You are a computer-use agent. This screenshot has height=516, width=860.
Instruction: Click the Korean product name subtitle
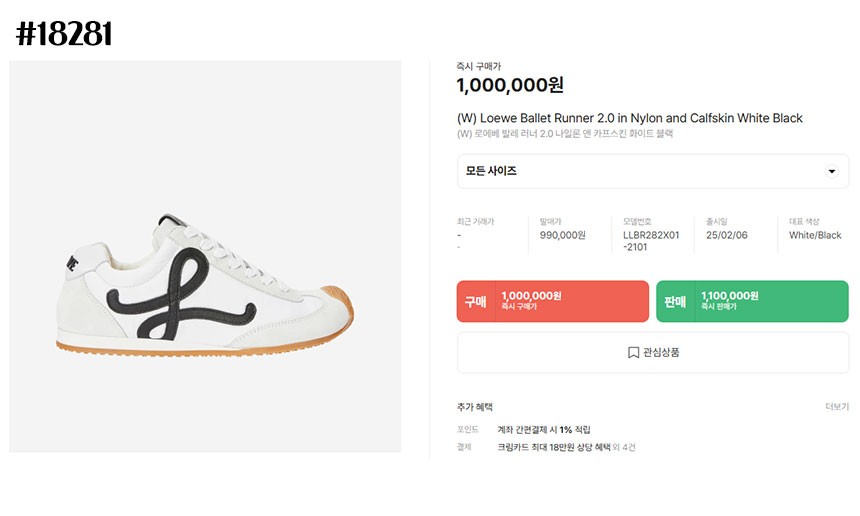[x=565, y=134]
